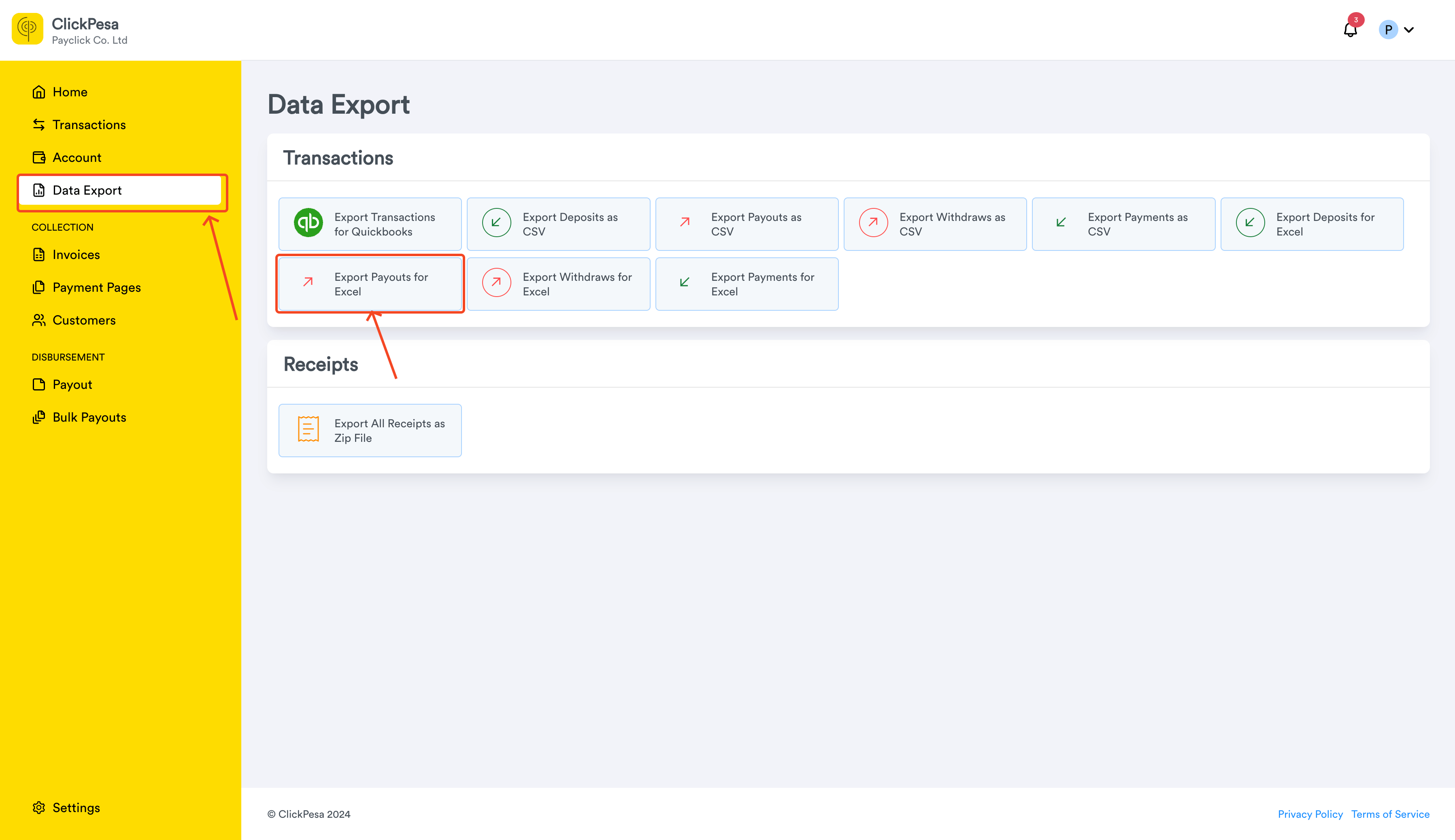Select Data Export in sidebar
The height and width of the screenshot is (840, 1455).
coord(120,191)
